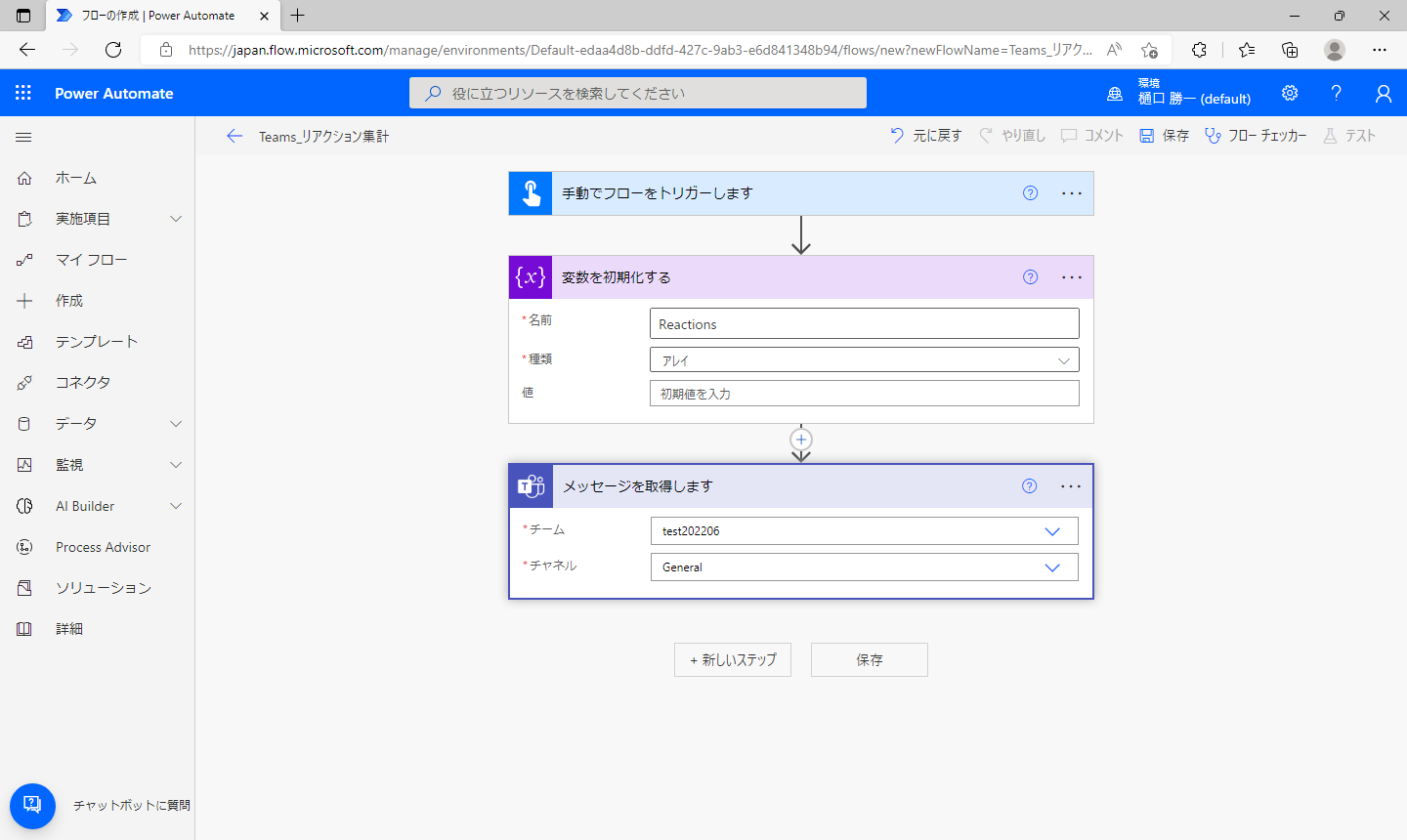1407x840 pixels.
Task: Click + 新しいステップ button
Action: pyautogui.click(x=733, y=660)
